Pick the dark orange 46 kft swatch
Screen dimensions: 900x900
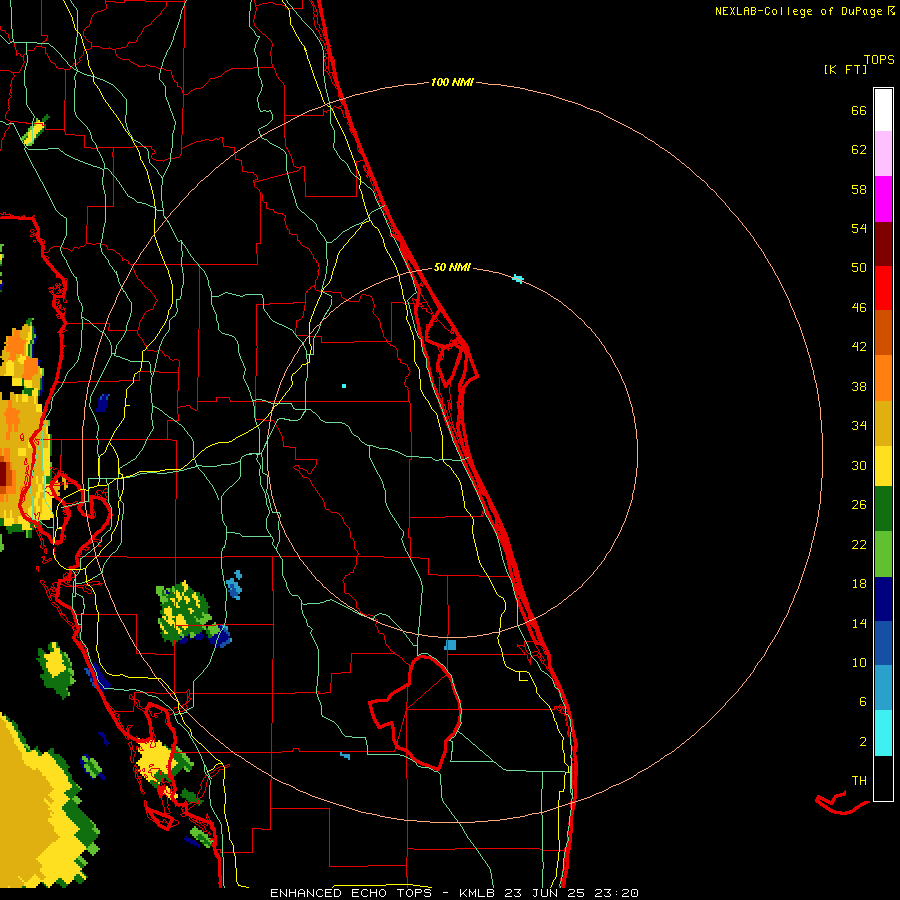click(883, 332)
